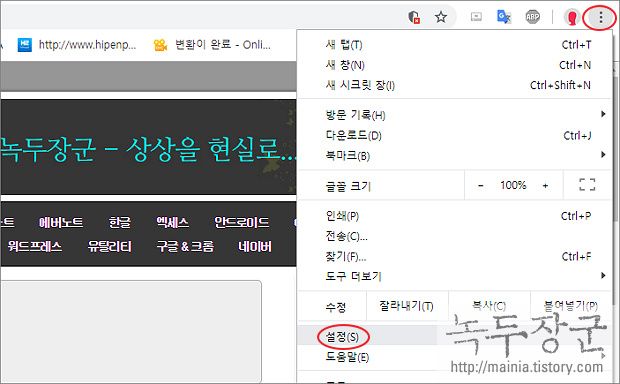The image size is (620, 384).
Task: Click 복사(C) copy button
Action: 489,306
